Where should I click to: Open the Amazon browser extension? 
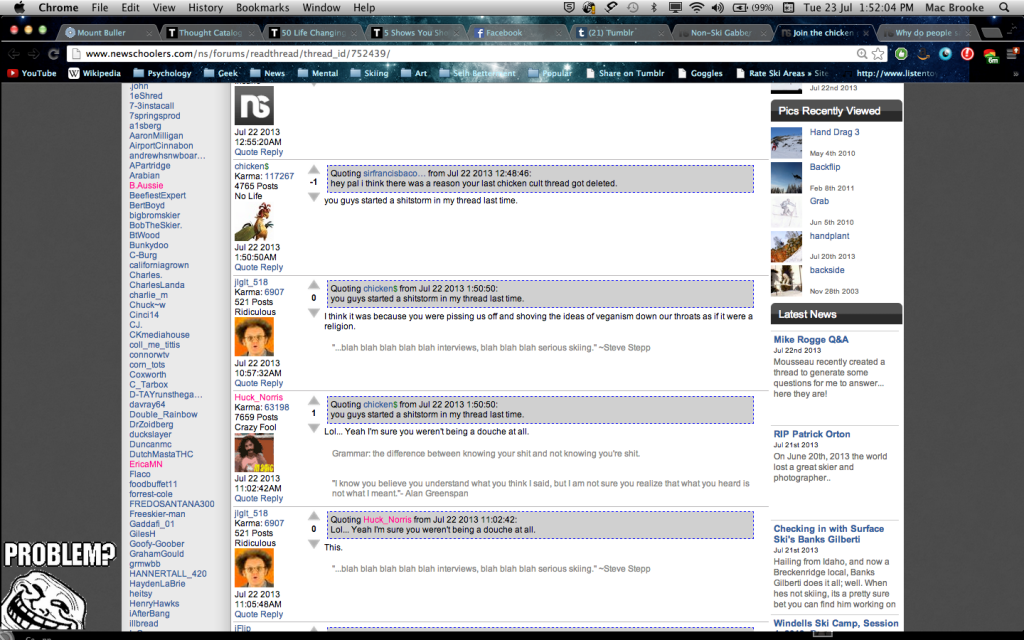point(923,52)
